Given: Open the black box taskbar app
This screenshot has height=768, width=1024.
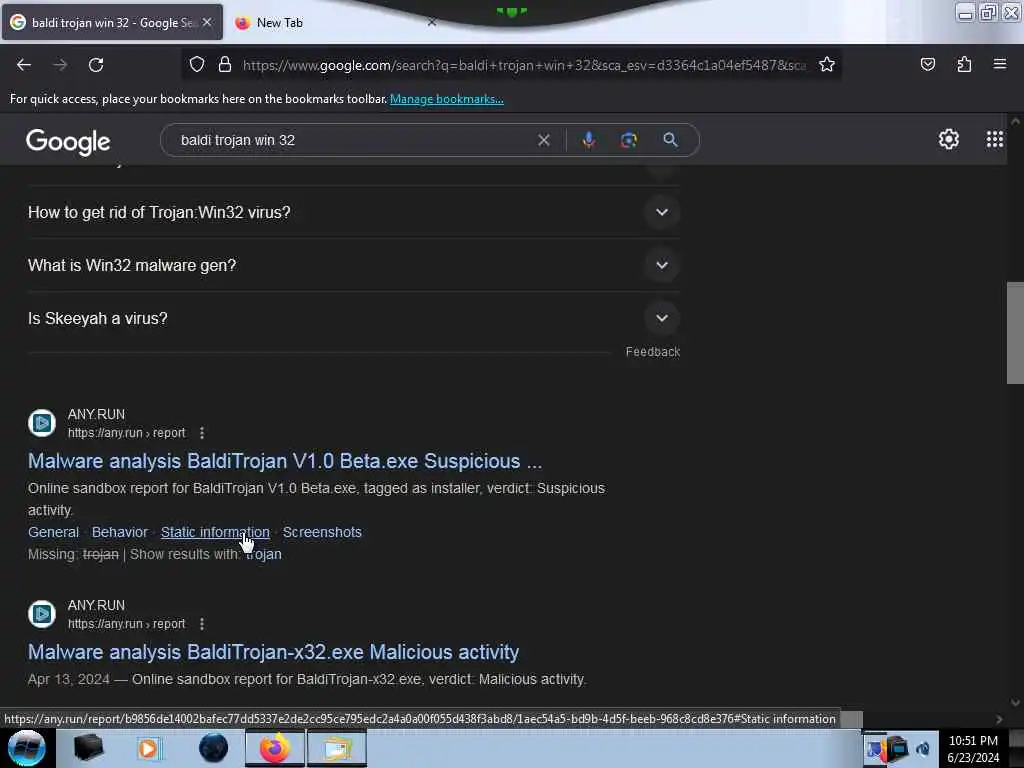Looking at the screenshot, I should click(x=88, y=748).
